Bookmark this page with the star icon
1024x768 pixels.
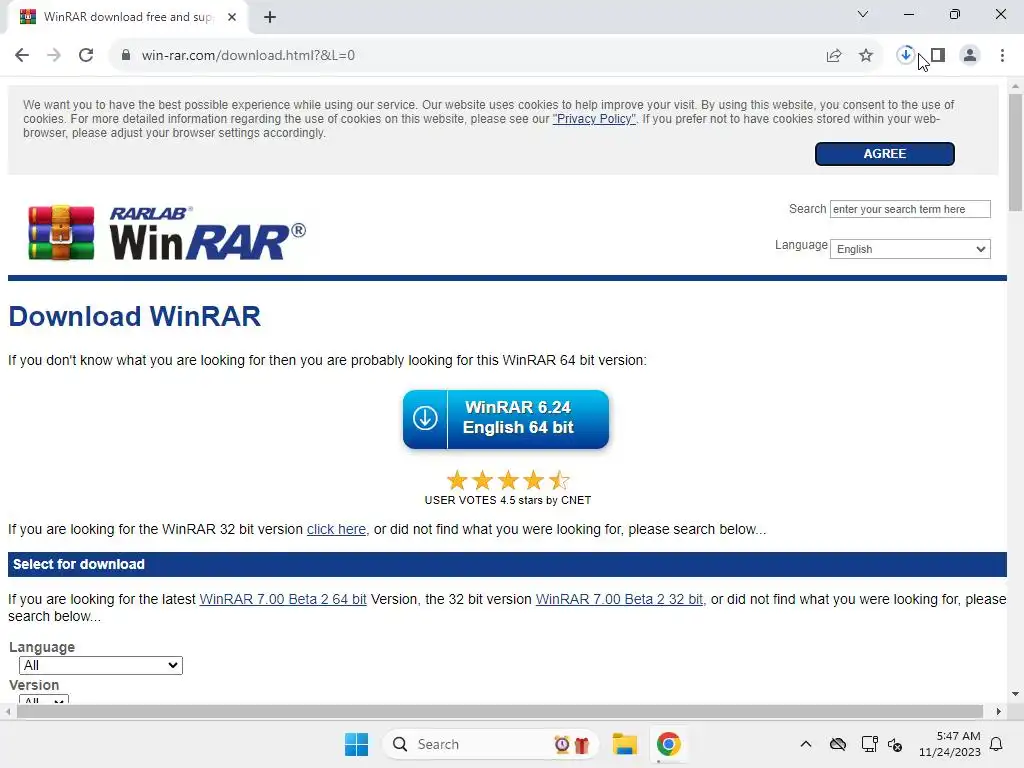(866, 56)
